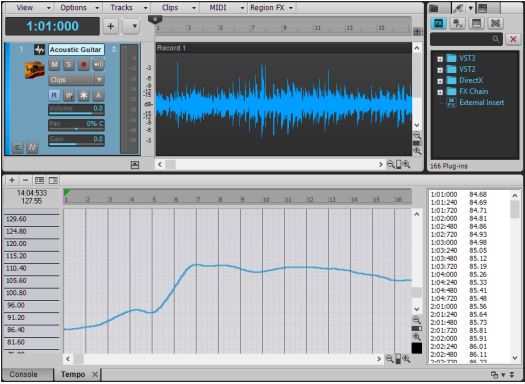Arm Acoustic Guitar track for recording
Viewport: 525px width, 384px height.
84,64
